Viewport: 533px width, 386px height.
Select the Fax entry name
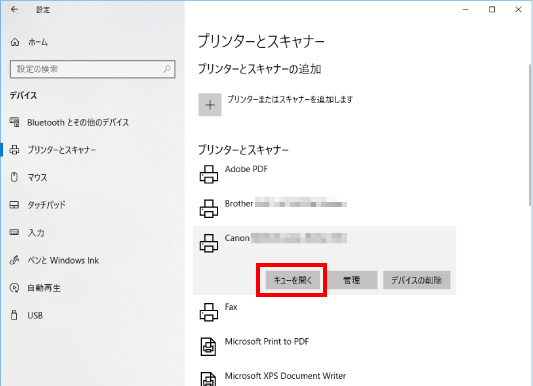click(x=231, y=307)
